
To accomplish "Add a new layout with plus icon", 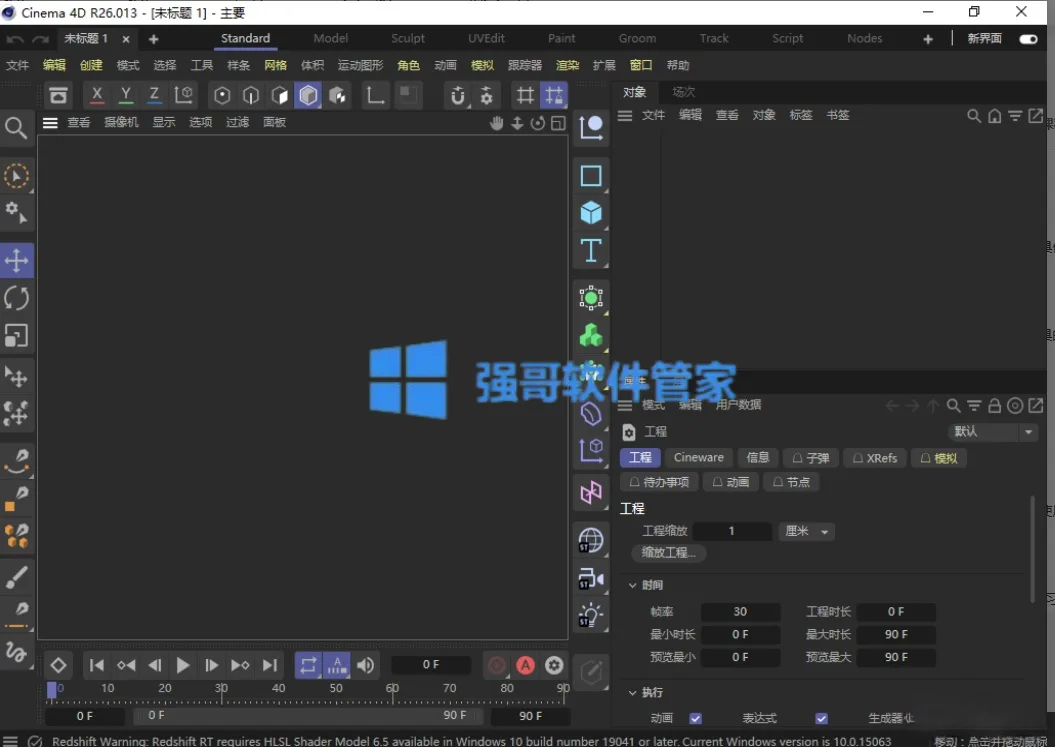I will (928, 39).
